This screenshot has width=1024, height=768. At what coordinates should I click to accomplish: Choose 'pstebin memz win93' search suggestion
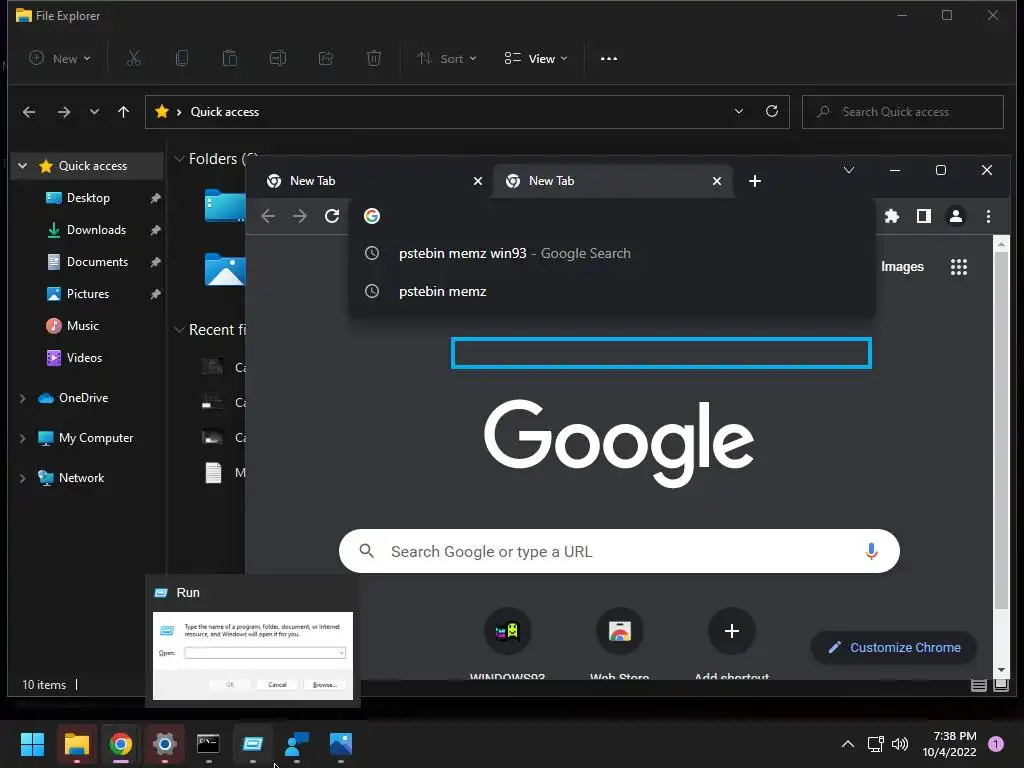click(x=612, y=253)
